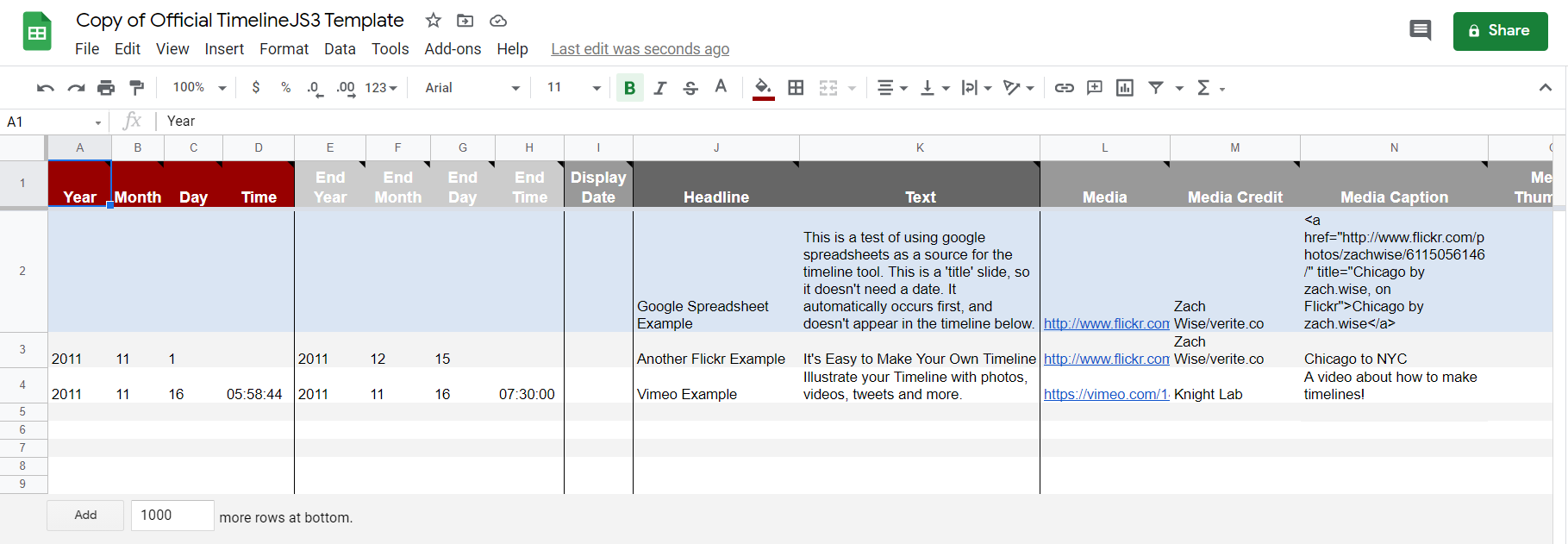Insert a link

[x=1065, y=88]
